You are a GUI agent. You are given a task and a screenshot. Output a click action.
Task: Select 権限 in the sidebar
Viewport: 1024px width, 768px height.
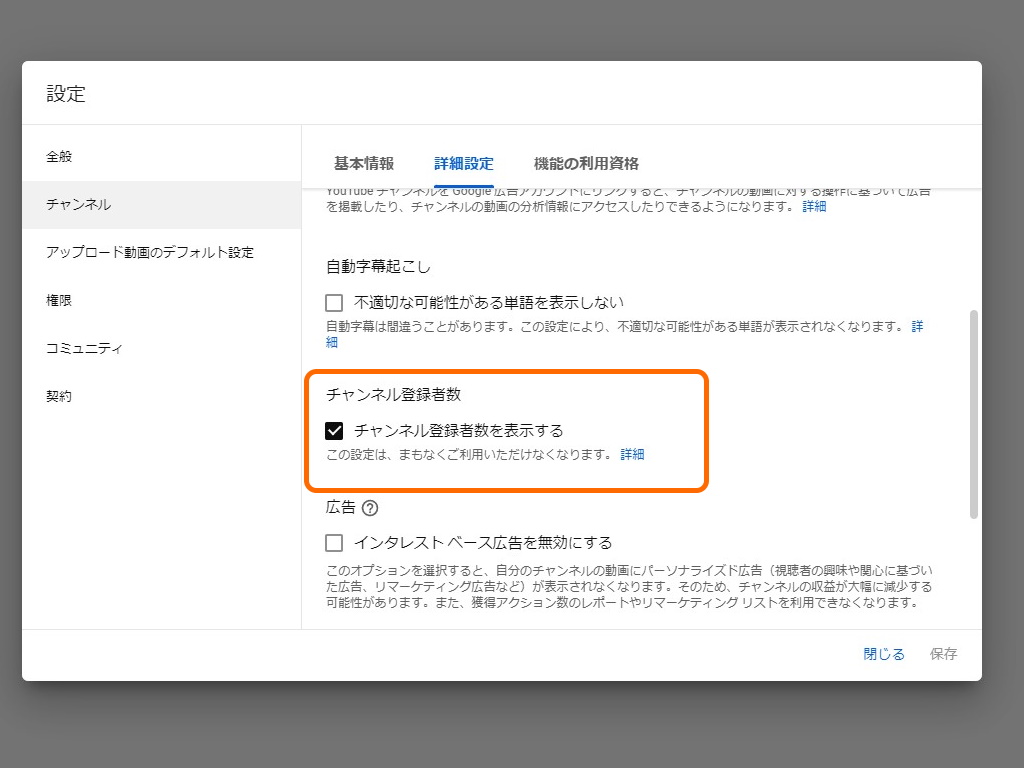(58, 300)
